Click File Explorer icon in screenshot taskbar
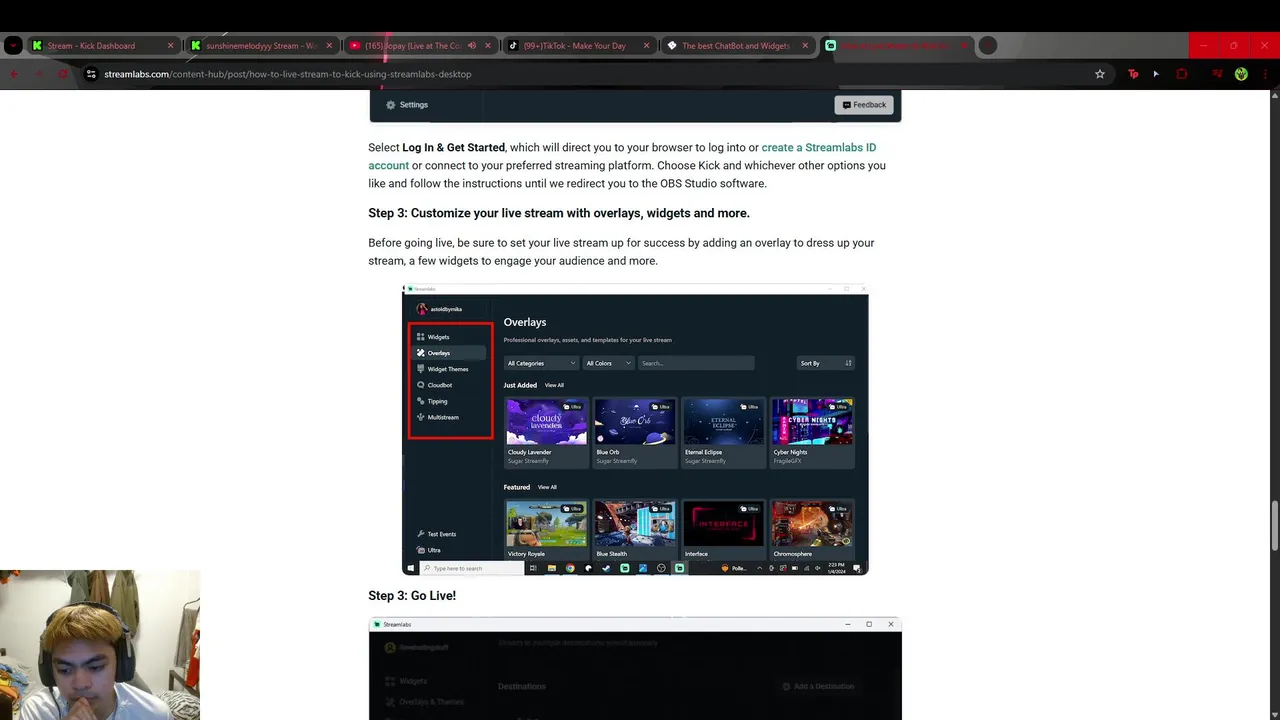This screenshot has width=1280, height=720. 551,568
